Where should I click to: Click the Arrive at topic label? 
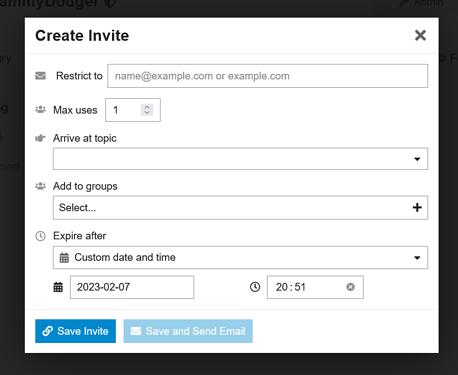coord(85,138)
